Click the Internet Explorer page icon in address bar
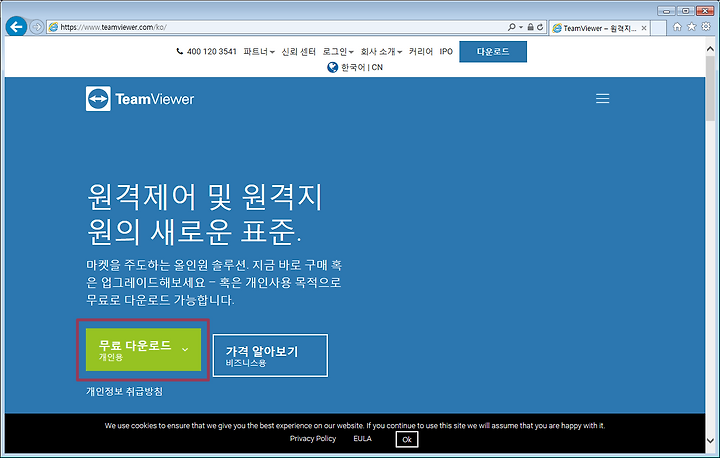Screen dimensions: 720x458 [x=54, y=27]
